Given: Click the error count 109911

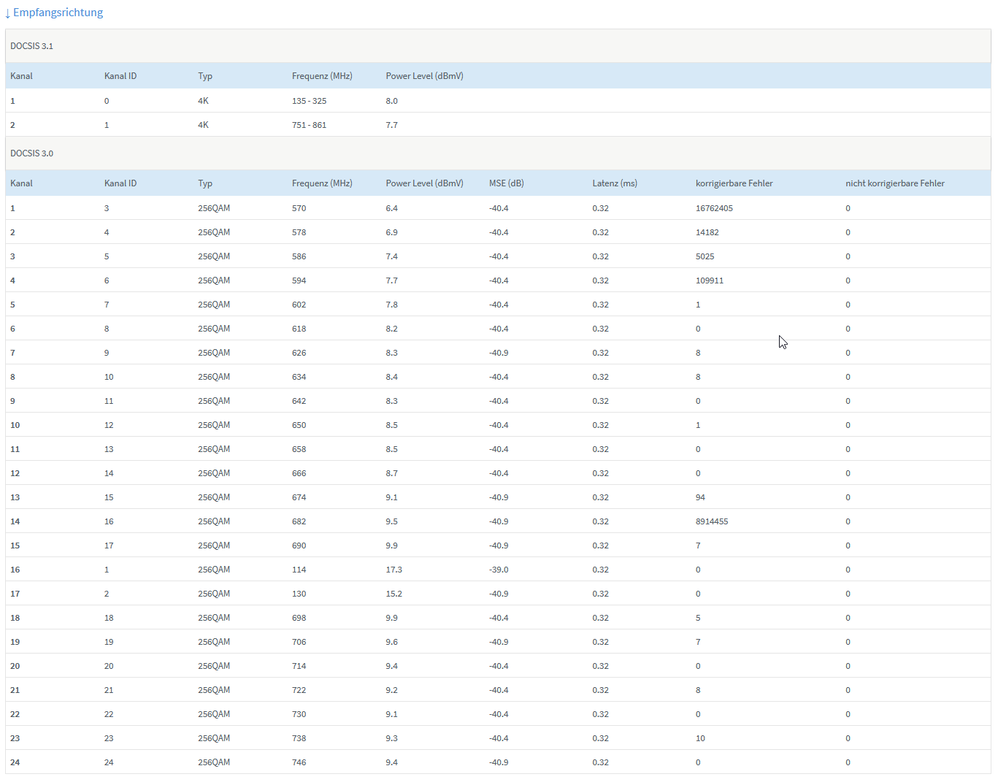Looking at the screenshot, I should [x=709, y=280].
